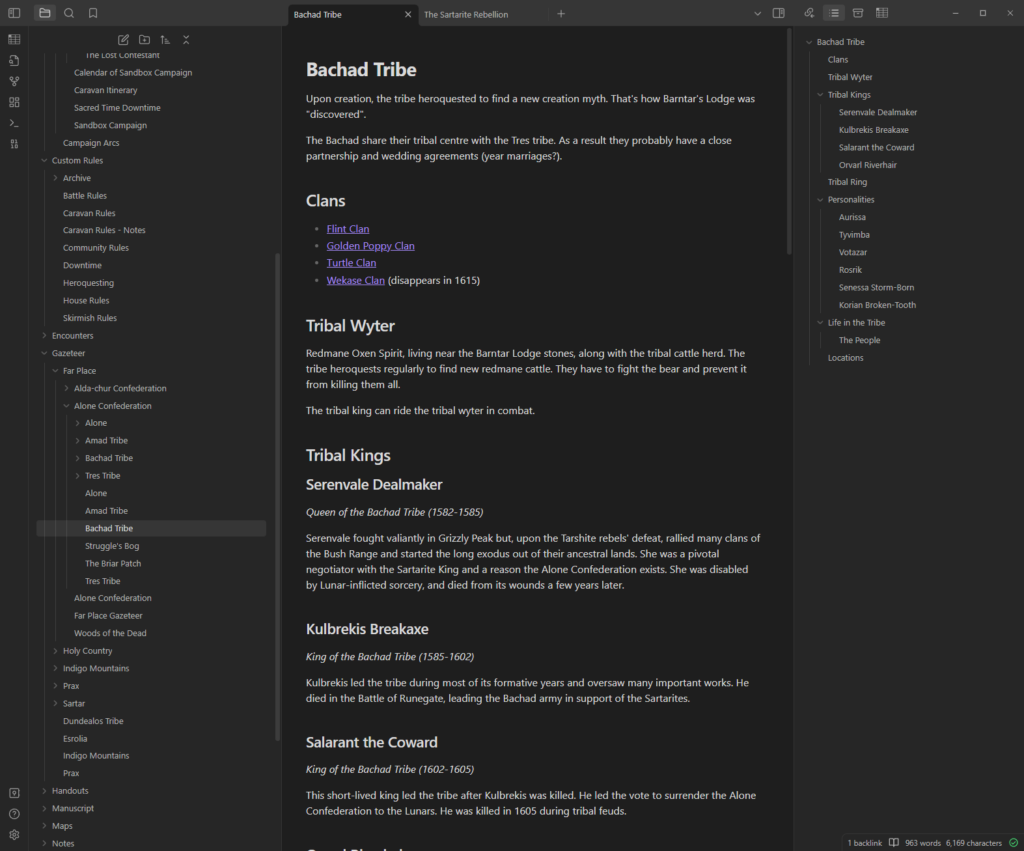Screen dimensions: 1024x851
Task: Open the outgoing links panel icon
Action: [x=809, y=13]
